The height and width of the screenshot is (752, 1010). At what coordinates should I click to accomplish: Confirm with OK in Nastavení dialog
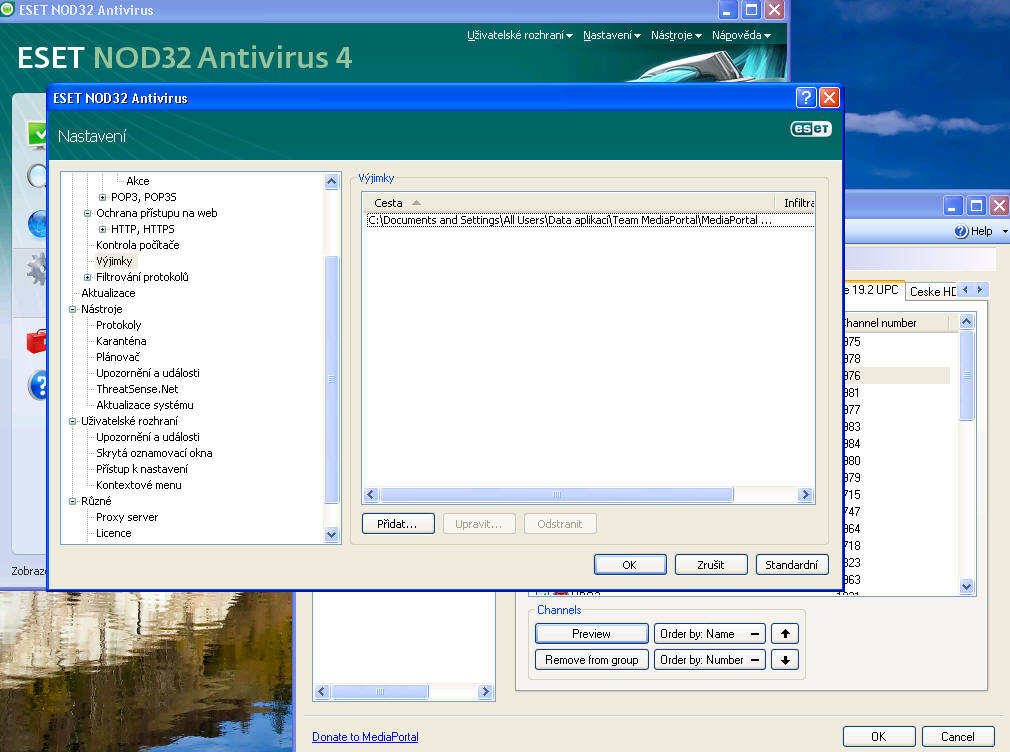point(630,564)
